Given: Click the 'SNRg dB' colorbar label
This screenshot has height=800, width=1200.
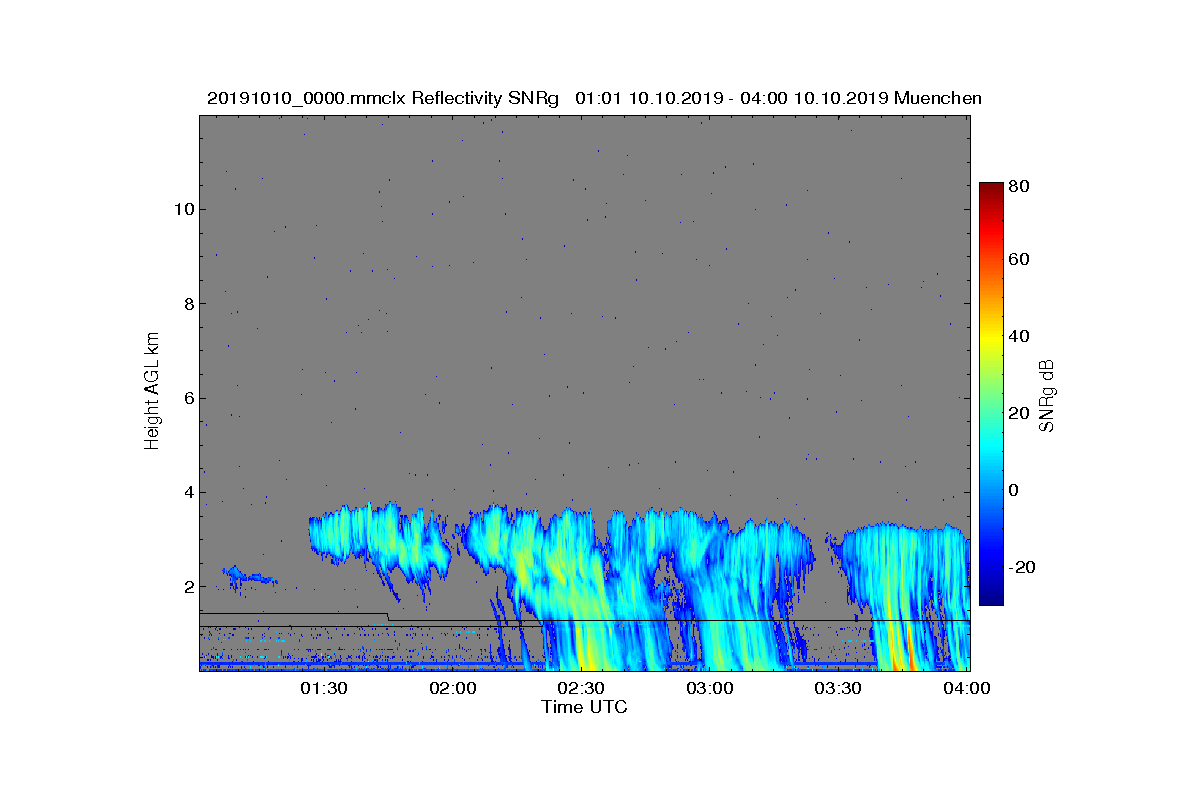Looking at the screenshot, I should coord(1047,394).
